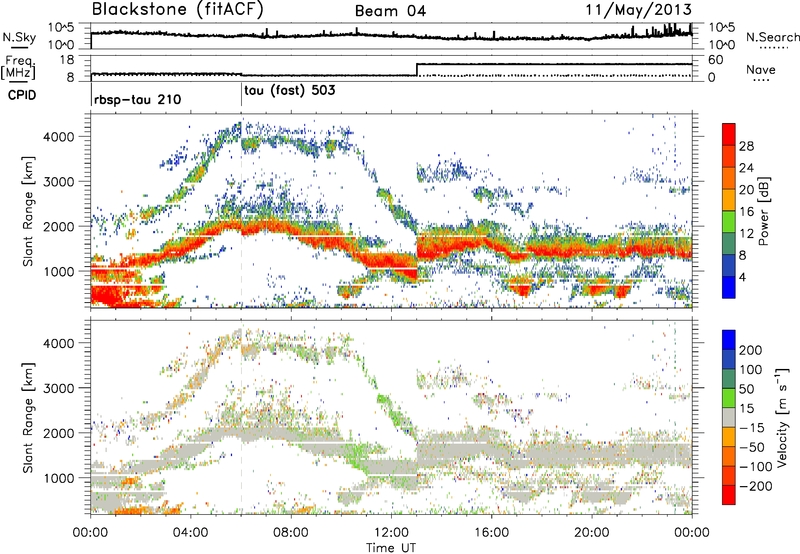
Task: Click the 'rbsp-tau 210' CPID marker text
Action: [137, 99]
